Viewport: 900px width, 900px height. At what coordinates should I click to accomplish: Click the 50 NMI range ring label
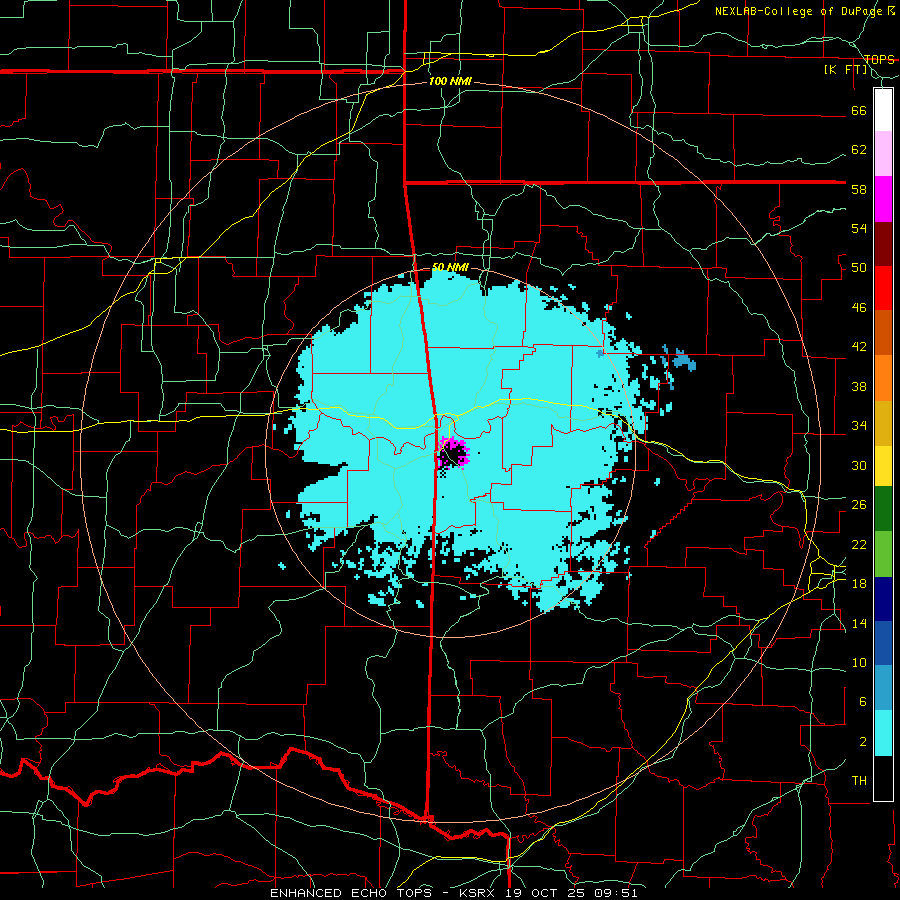pos(450,267)
